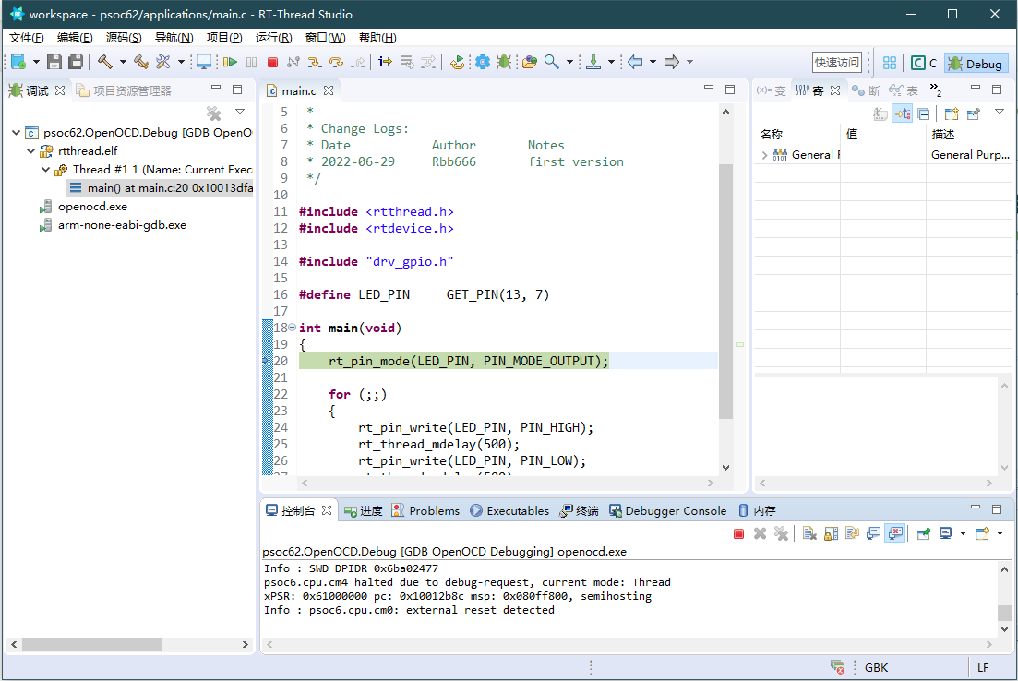Click the Save file icon
The height and width of the screenshot is (681, 1018).
55,62
